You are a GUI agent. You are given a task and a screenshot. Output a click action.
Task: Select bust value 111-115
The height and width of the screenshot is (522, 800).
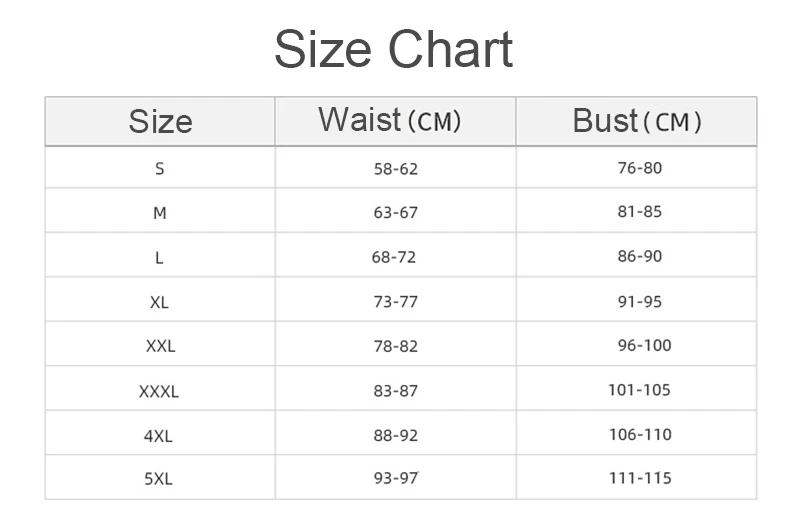pyautogui.click(x=640, y=478)
